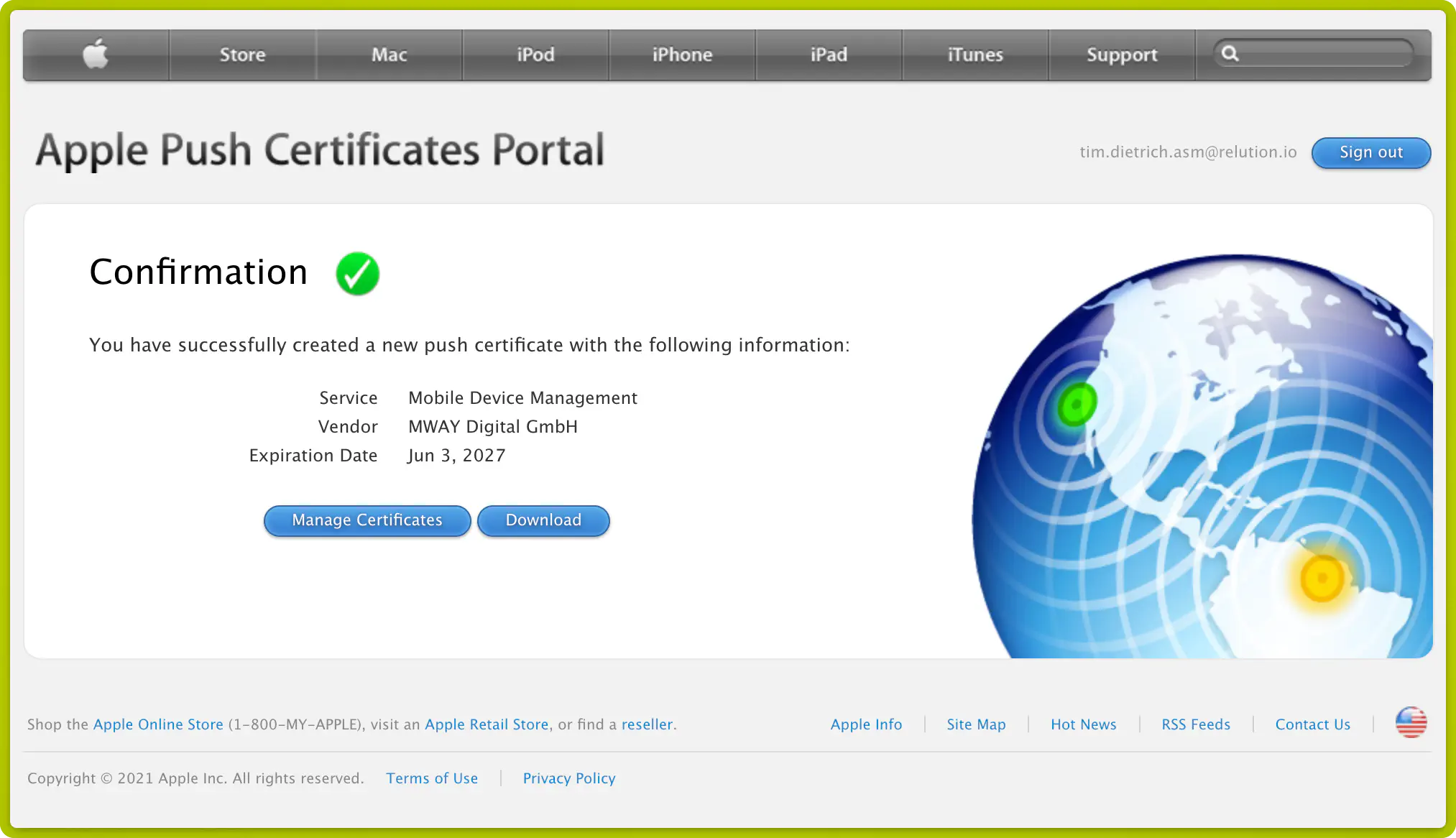Screen dimensions: 1456x838
Task: Open the iPhone navigation tab
Action: pos(683,55)
